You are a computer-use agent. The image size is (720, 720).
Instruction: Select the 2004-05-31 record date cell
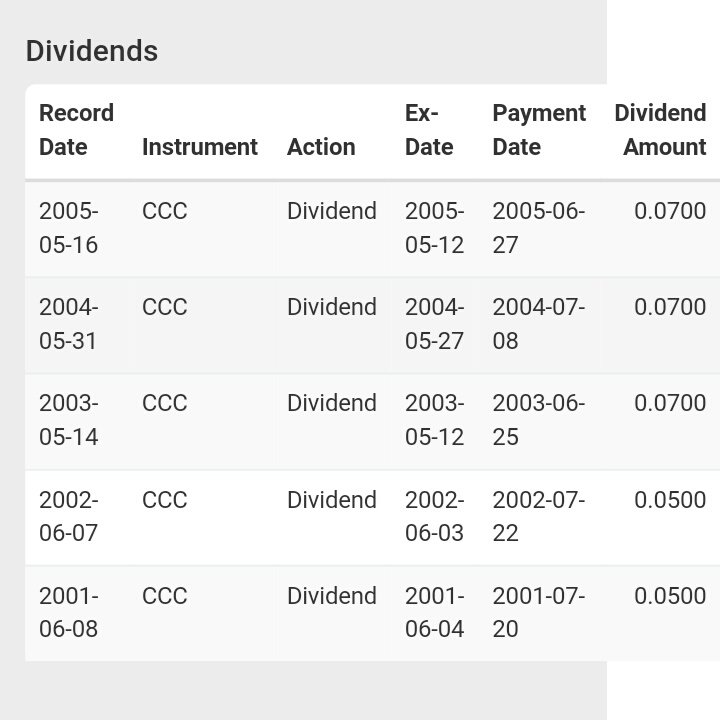69,324
